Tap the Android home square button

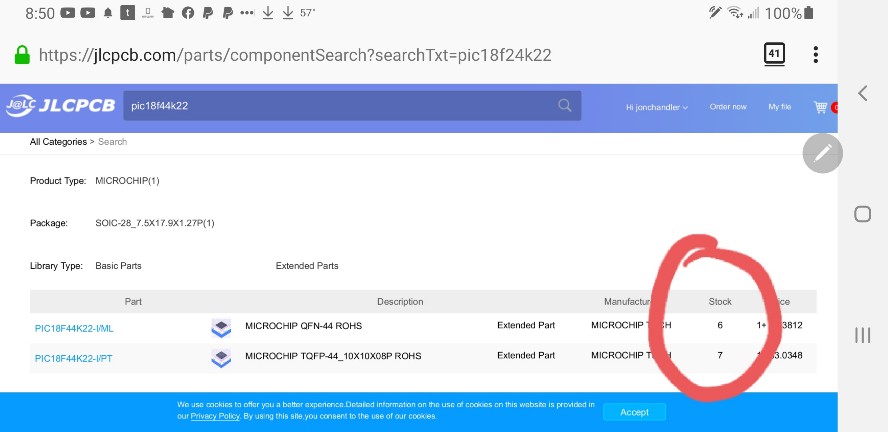click(x=863, y=214)
